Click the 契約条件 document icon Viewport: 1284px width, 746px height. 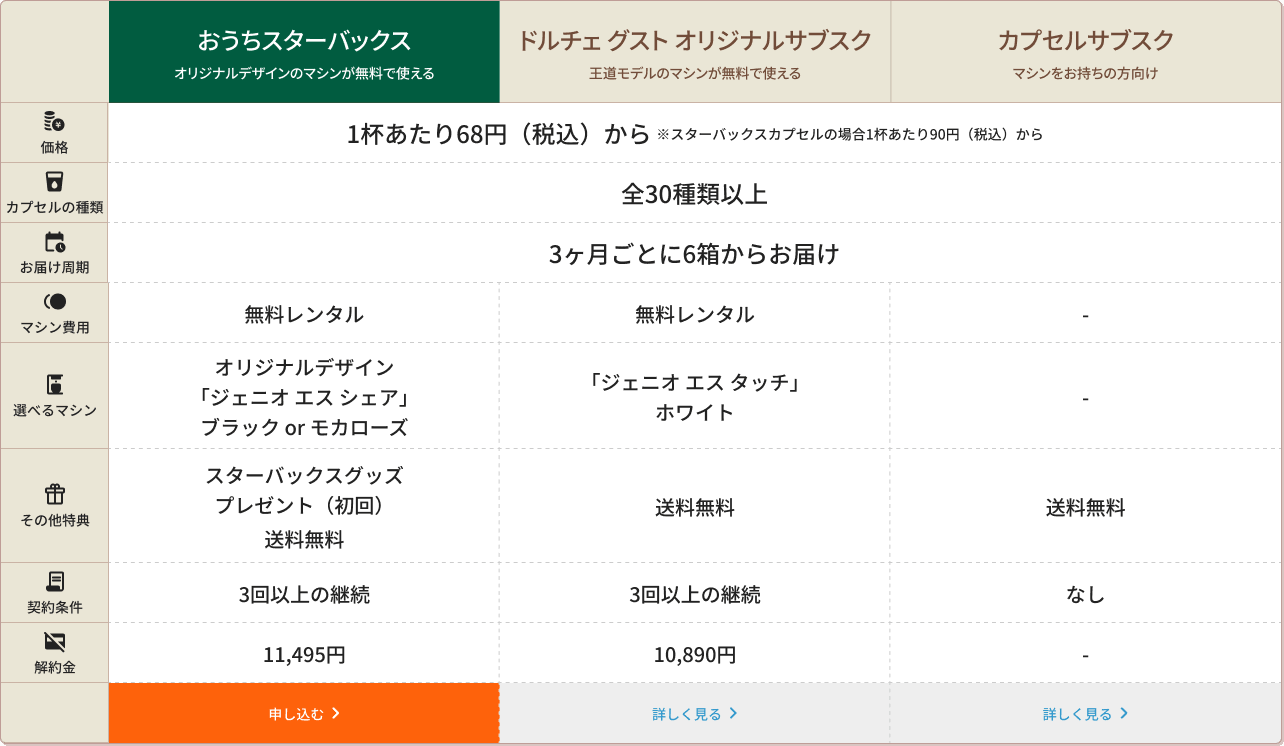click(x=55, y=582)
